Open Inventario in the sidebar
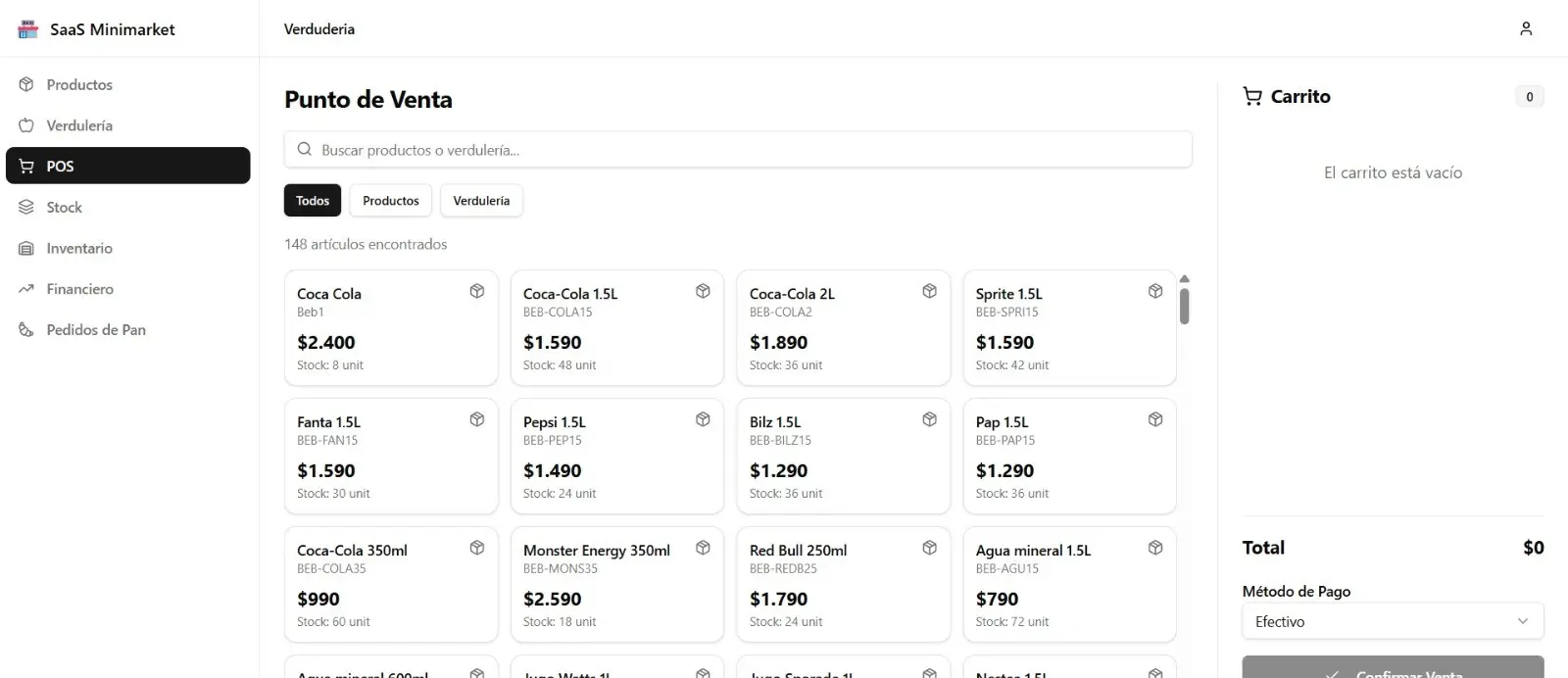Image resolution: width=1568 pixels, height=678 pixels. (128, 248)
